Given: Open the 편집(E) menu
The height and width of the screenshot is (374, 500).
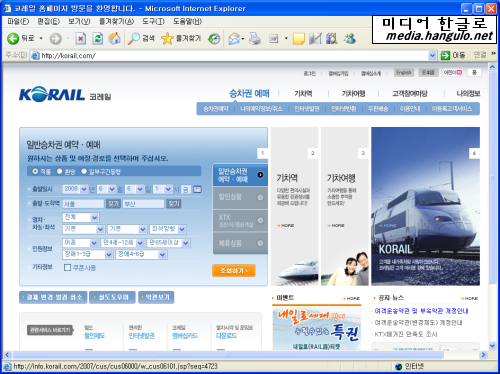Looking at the screenshot, I should (x=49, y=21).
